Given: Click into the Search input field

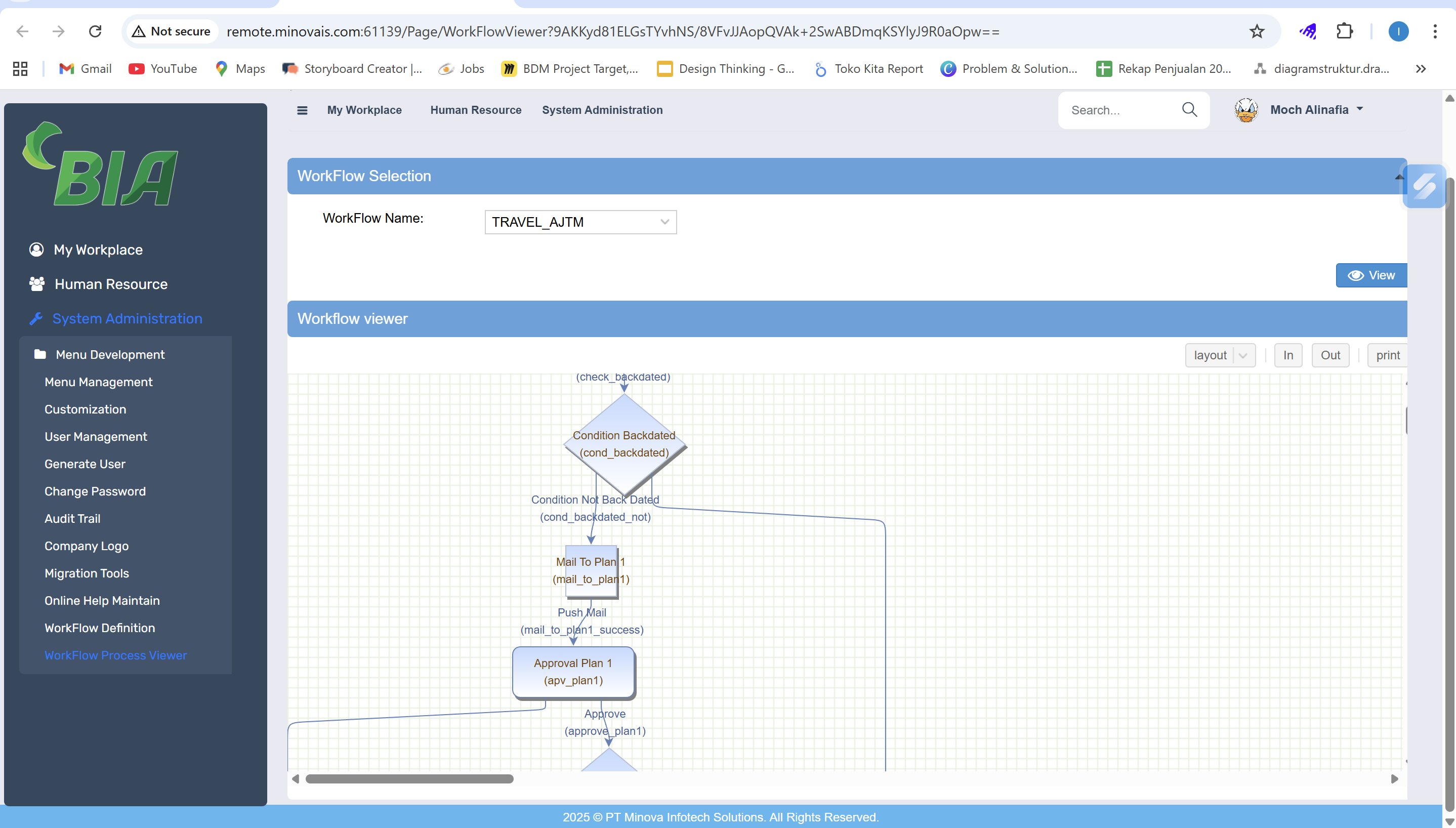Looking at the screenshot, I should coord(1117,110).
